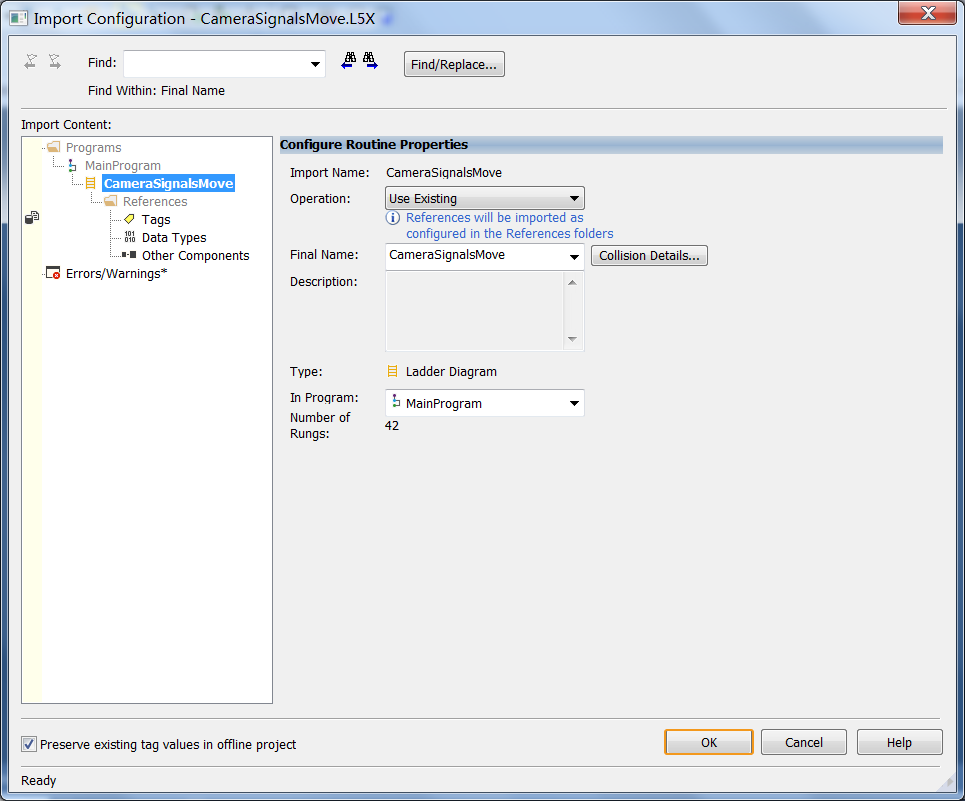The height and width of the screenshot is (801, 965).
Task: Select the Tags icon in Import Content tree
Action: [131, 219]
